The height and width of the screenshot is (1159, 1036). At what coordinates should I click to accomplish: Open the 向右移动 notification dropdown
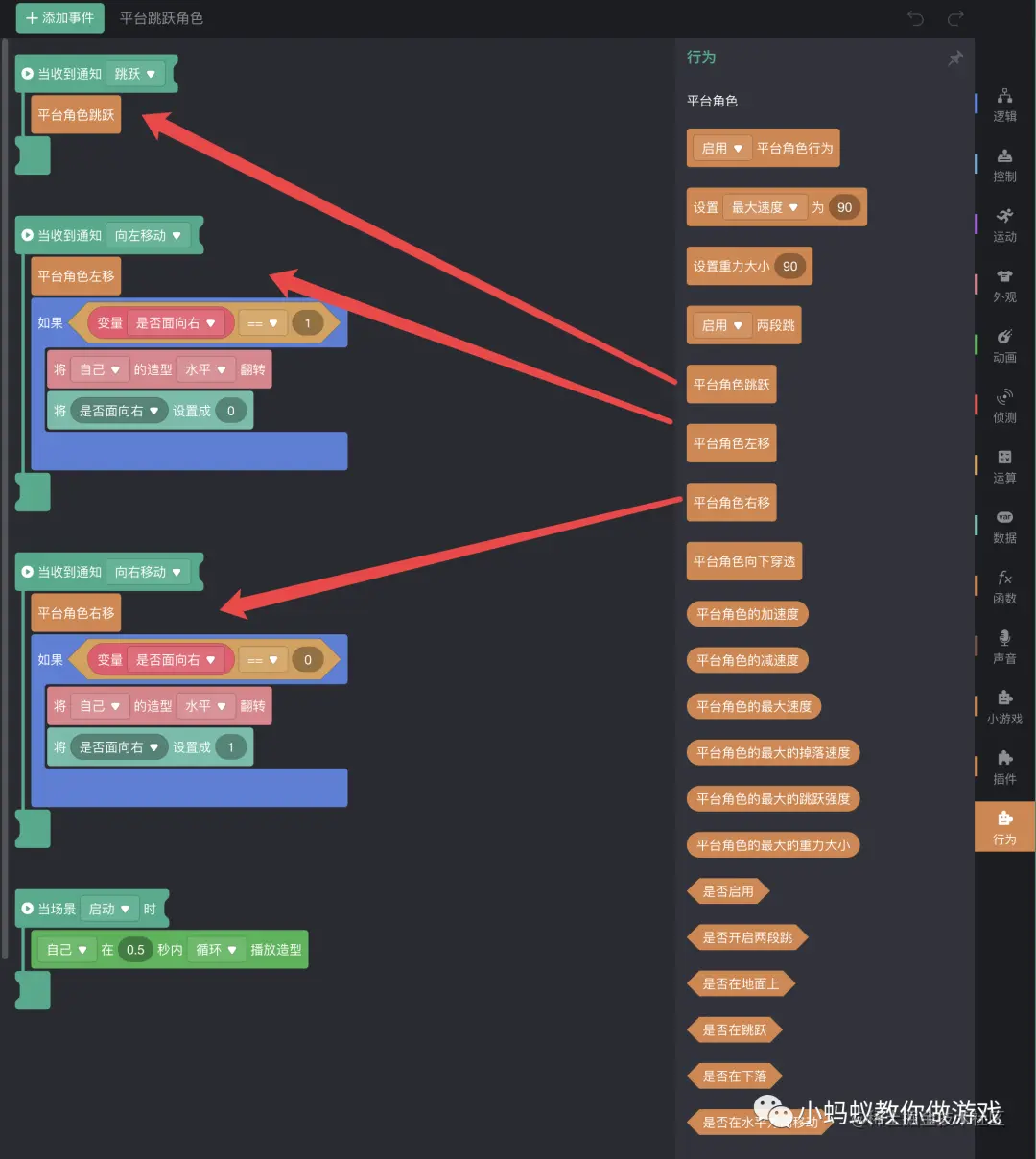coord(148,572)
